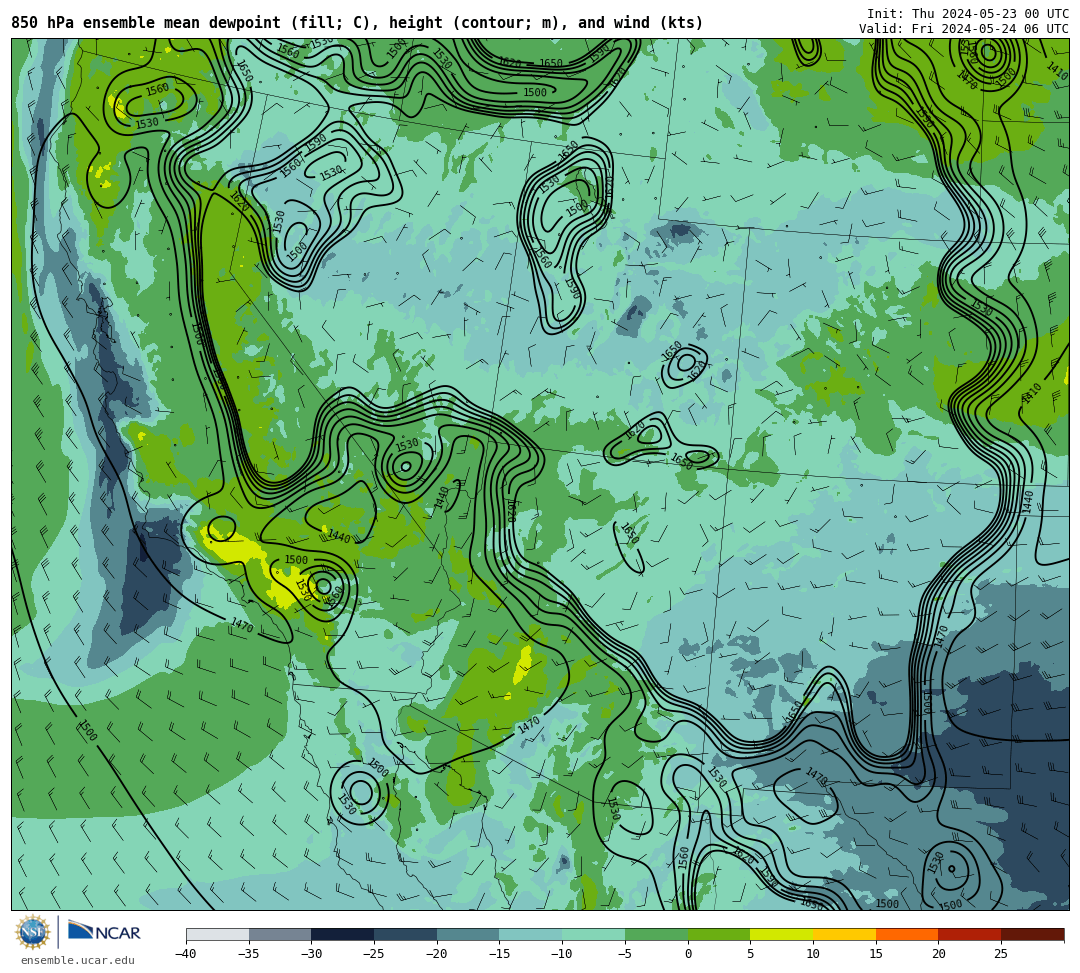Pick the darkest navy -30 to -25 colorbar segment
Image resolution: width=1080 pixels, height=973 pixels.
pyautogui.click(x=343, y=934)
